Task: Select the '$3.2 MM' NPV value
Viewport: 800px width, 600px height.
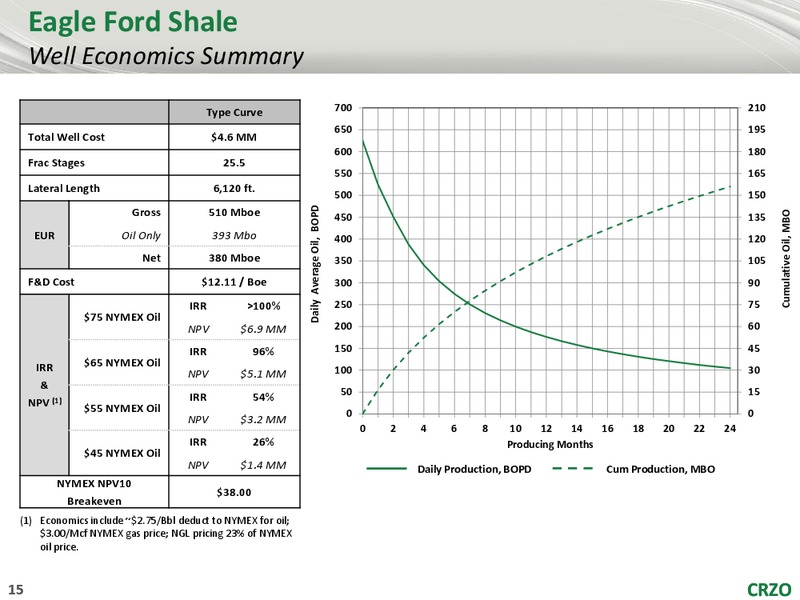Action: tap(263, 420)
